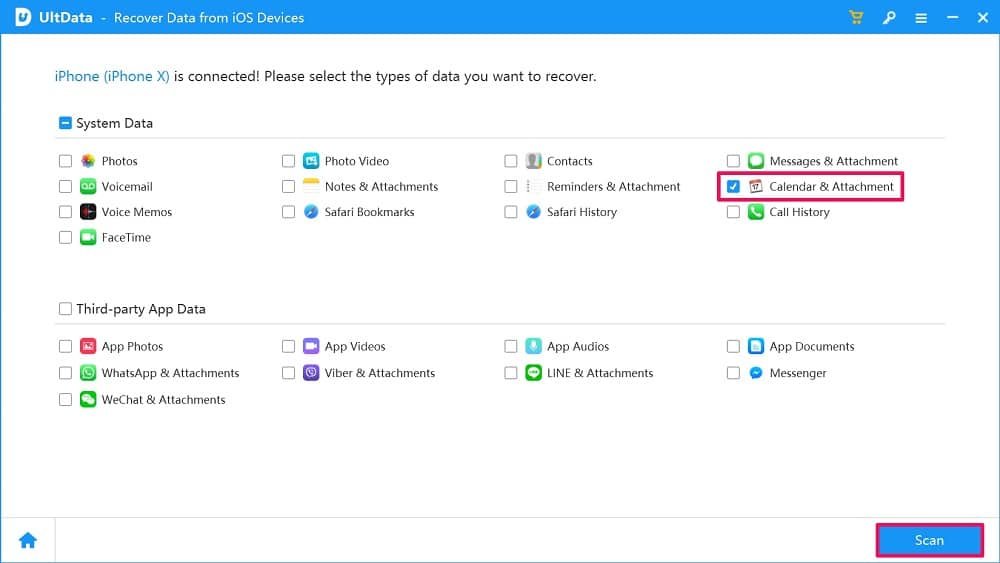The image size is (1000, 563).
Task: Click the FaceTime camera icon
Action: (x=88, y=238)
